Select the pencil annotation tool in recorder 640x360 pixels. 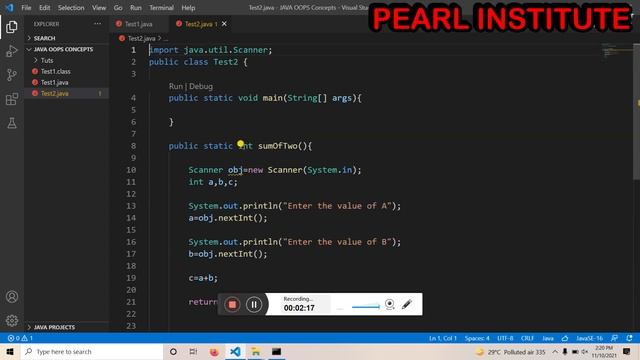407,304
